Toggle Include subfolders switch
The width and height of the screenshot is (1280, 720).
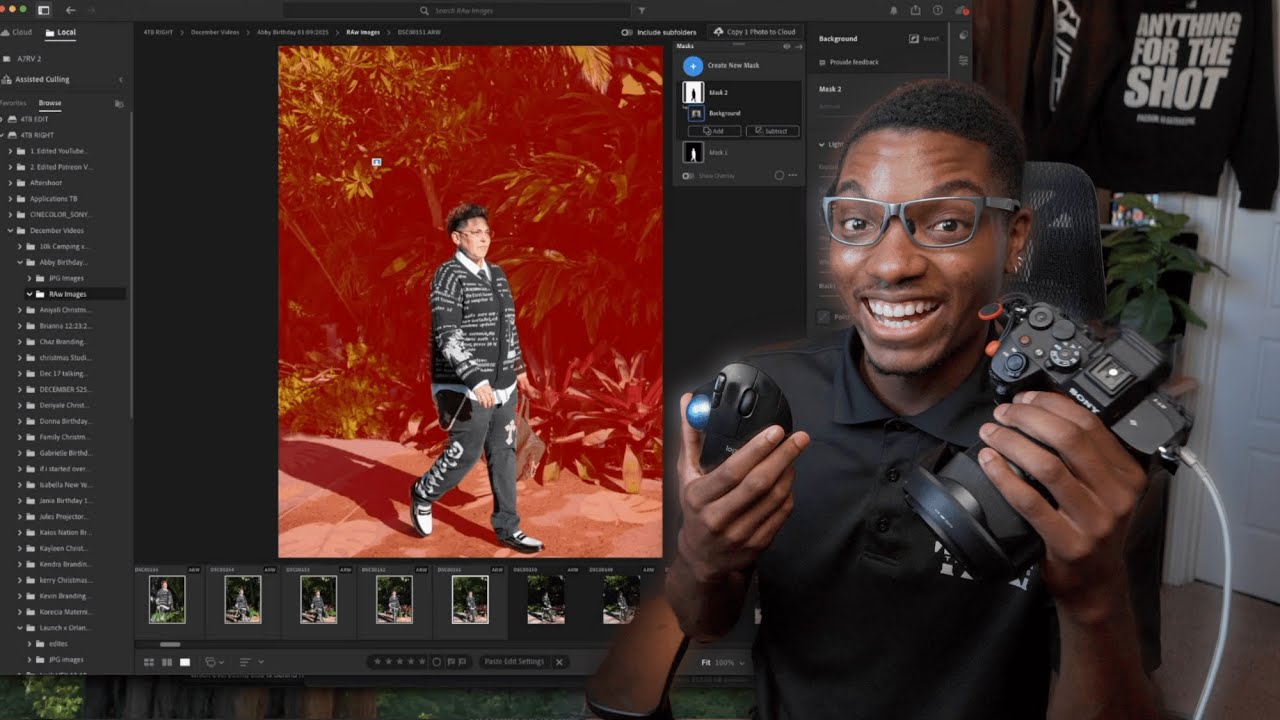pyautogui.click(x=626, y=32)
